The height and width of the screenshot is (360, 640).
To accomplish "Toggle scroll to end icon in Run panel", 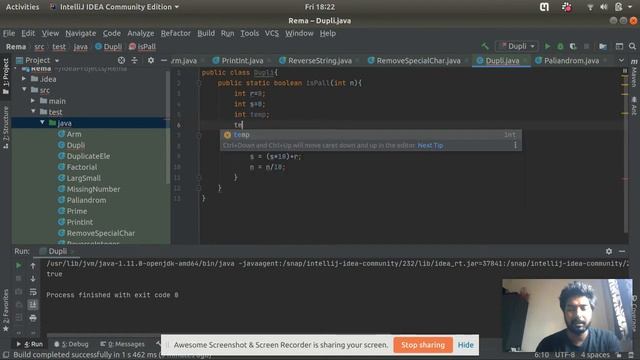I will pyautogui.click(x=33, y=304).
